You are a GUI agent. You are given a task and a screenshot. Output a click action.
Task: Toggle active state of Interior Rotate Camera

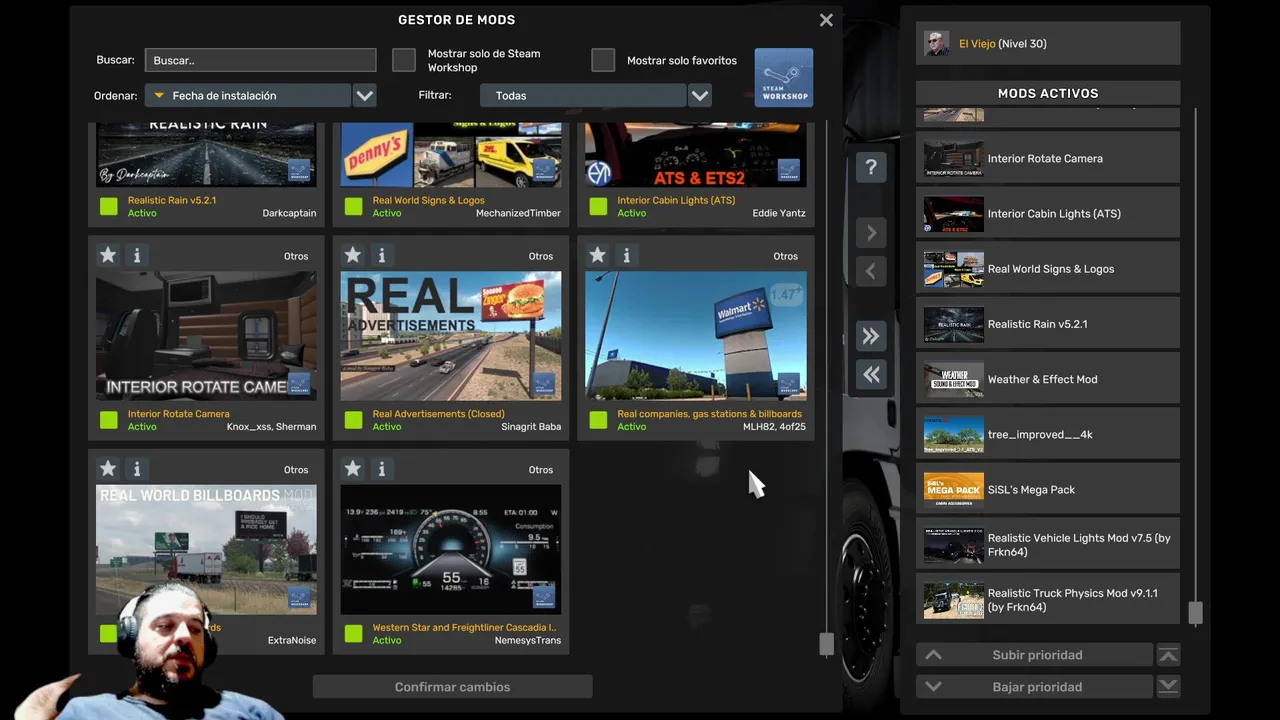[109, 420]
